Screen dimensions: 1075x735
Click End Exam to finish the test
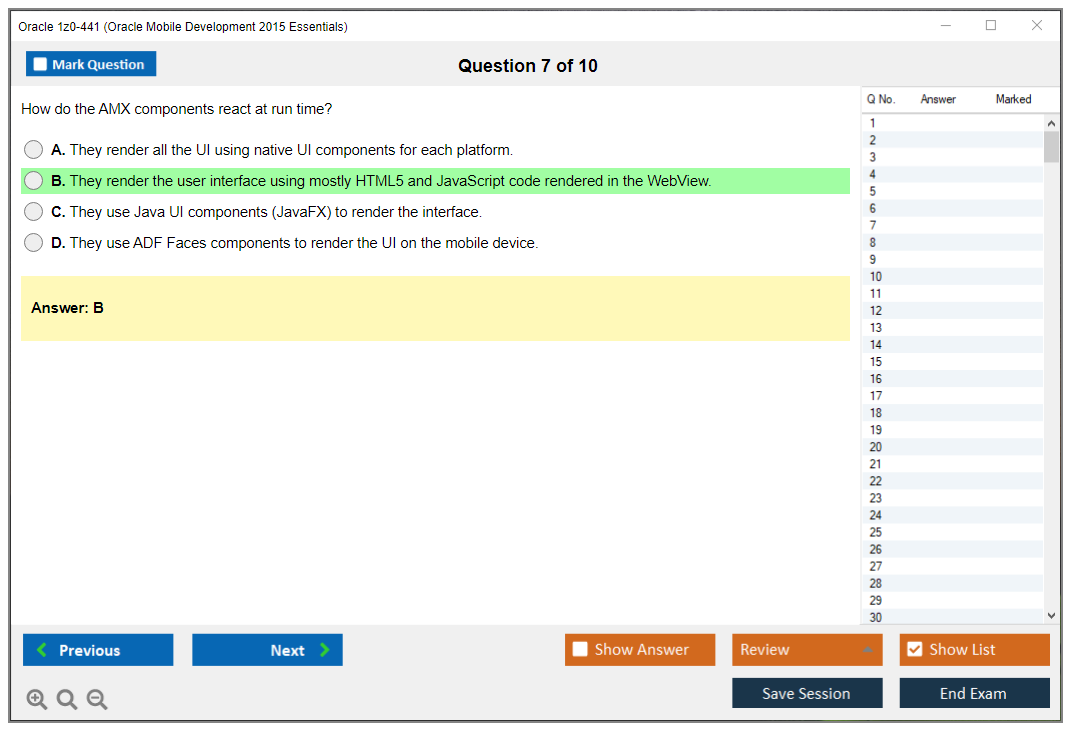[x=974, y=692]
